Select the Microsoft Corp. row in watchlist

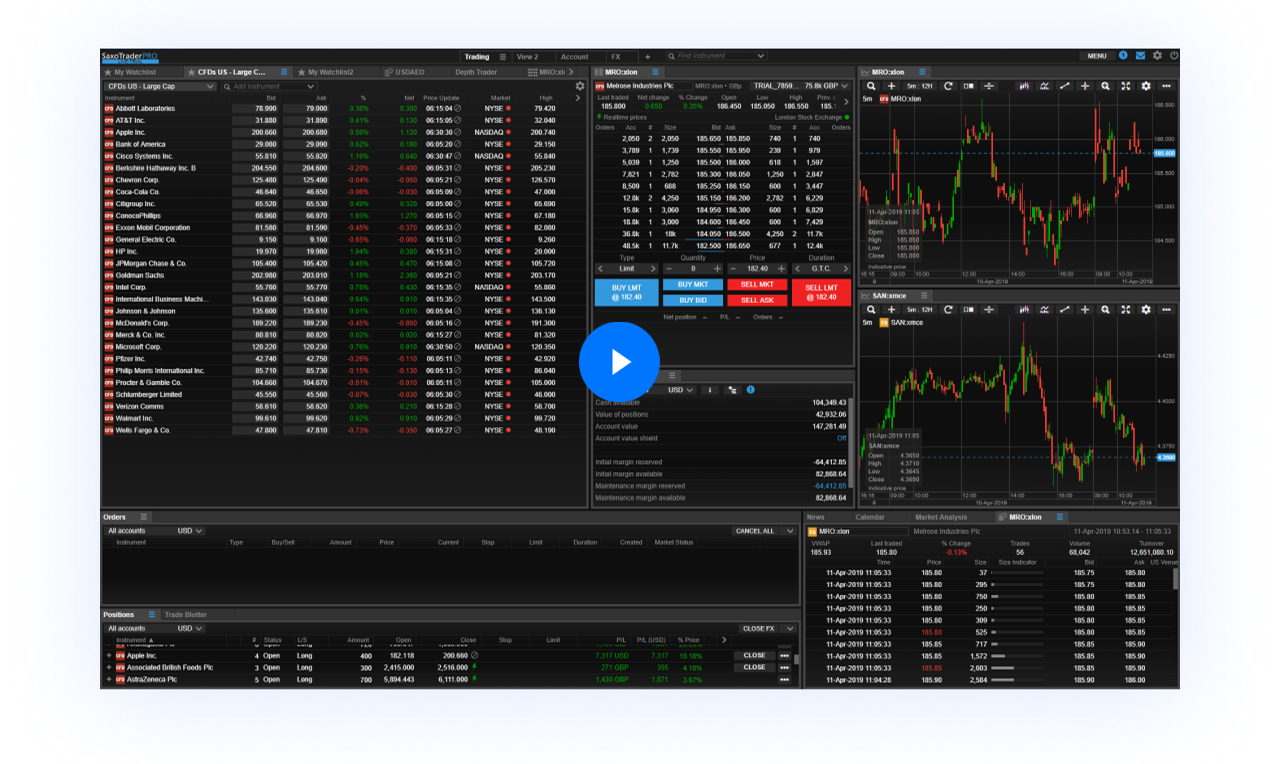click(344, 347)
